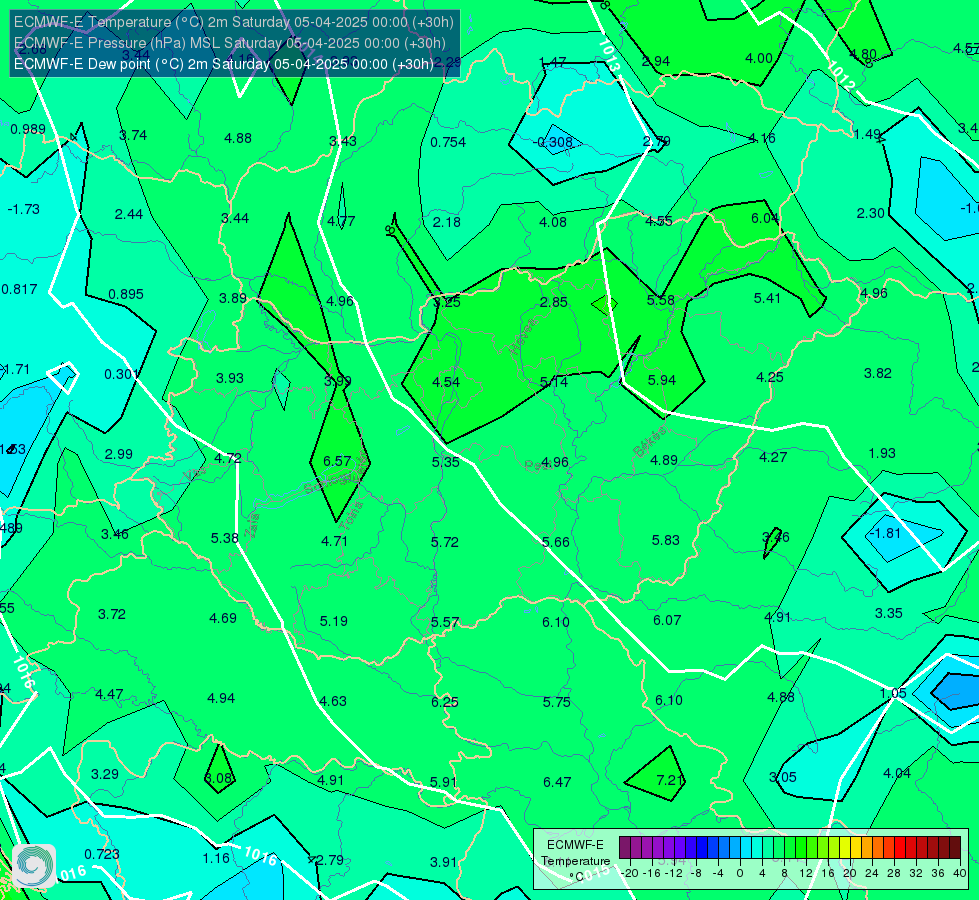Click the 4.47 temperature value
The height and width of the screenshot is (900, 979).
pyautogui.click(x=109, y=695)
